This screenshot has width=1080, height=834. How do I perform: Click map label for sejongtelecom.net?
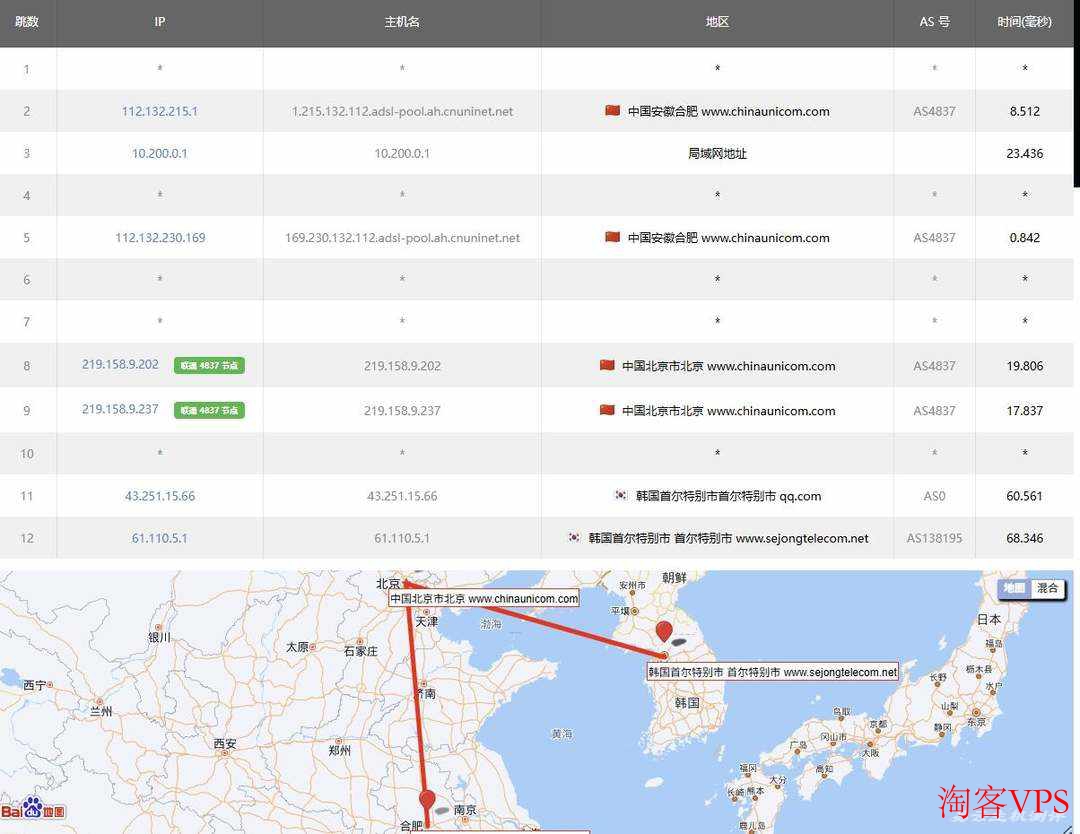(773, 672)
